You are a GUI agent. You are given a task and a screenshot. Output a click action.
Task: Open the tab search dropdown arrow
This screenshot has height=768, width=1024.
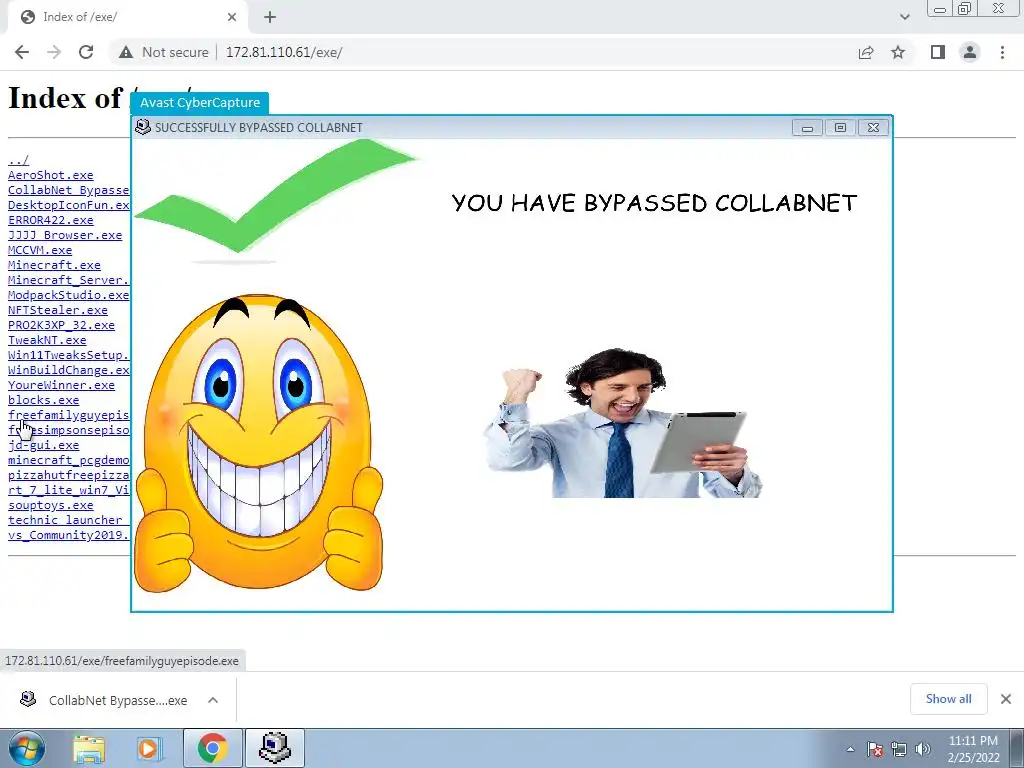pos(904,17)
